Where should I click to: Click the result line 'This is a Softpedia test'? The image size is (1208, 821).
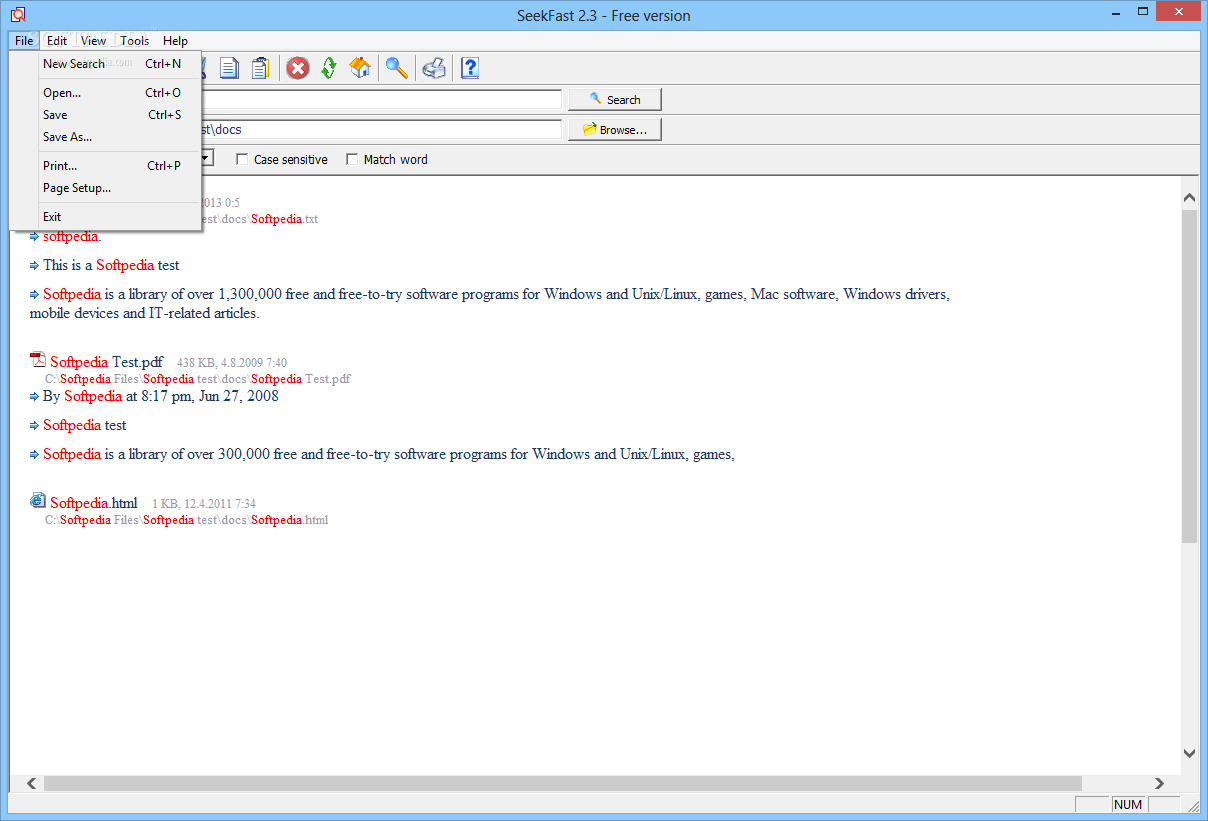point(111,265)
